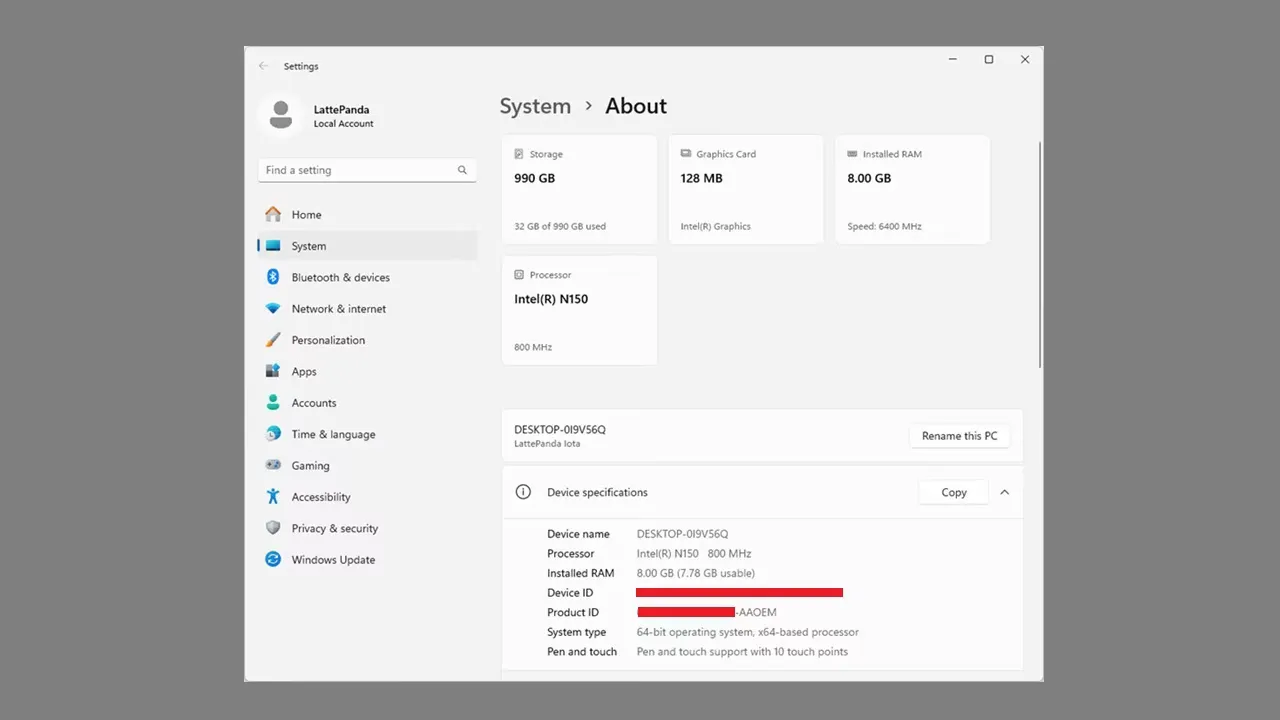Click the Accessibility figure icon

(x=273, y=497)
